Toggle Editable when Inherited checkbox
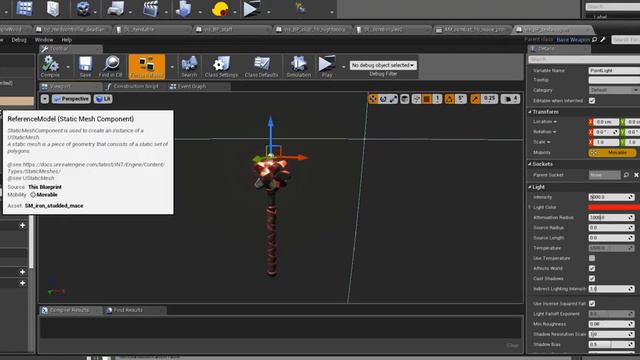Screen dimensions: 640x360 click(592, 100)
